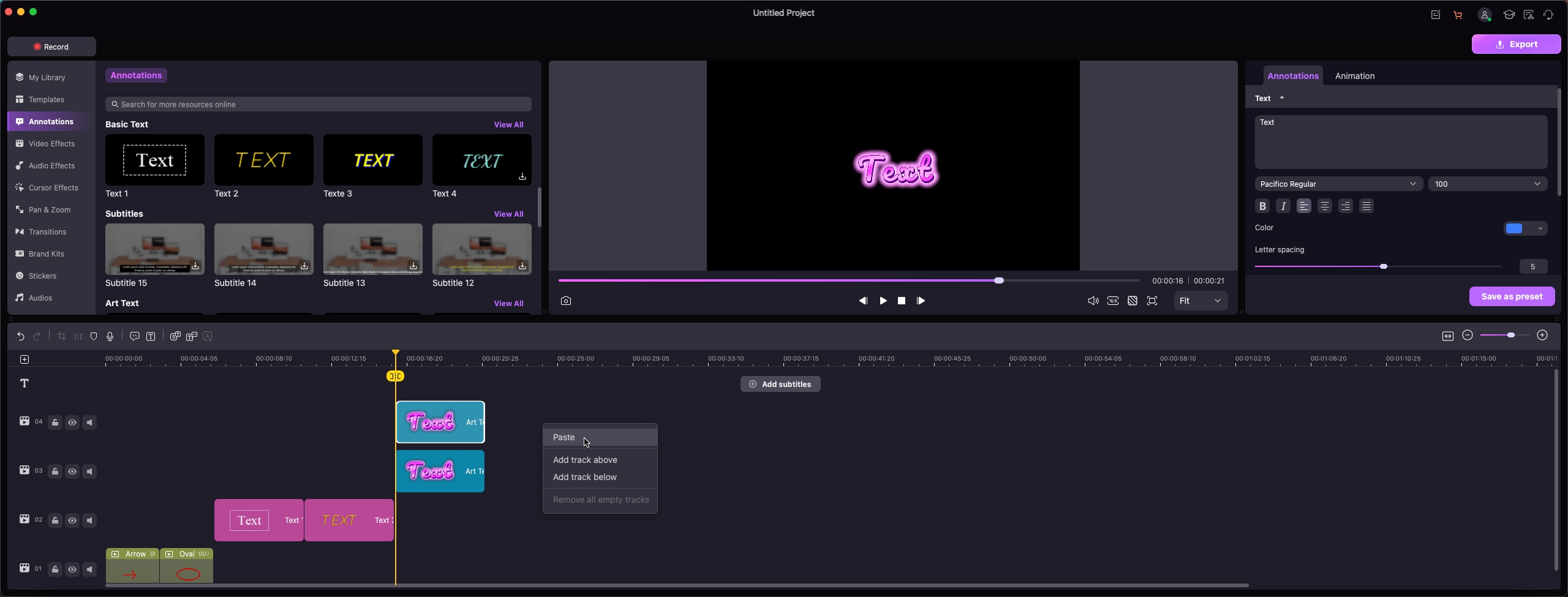Toggle bold text formatting

point(1262,206)
